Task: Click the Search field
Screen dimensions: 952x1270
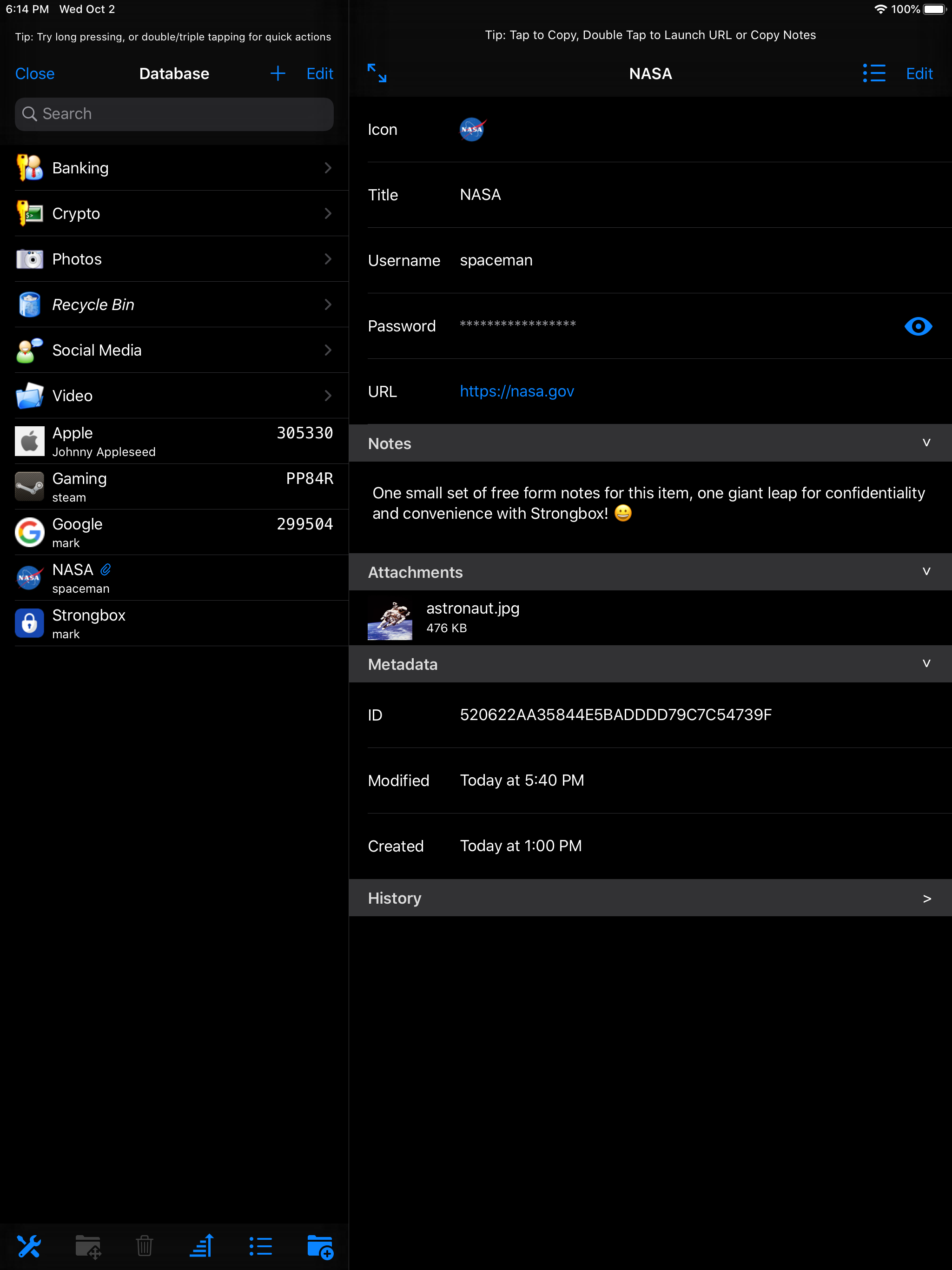Action: pyautogui.click(x=174, y=114)
